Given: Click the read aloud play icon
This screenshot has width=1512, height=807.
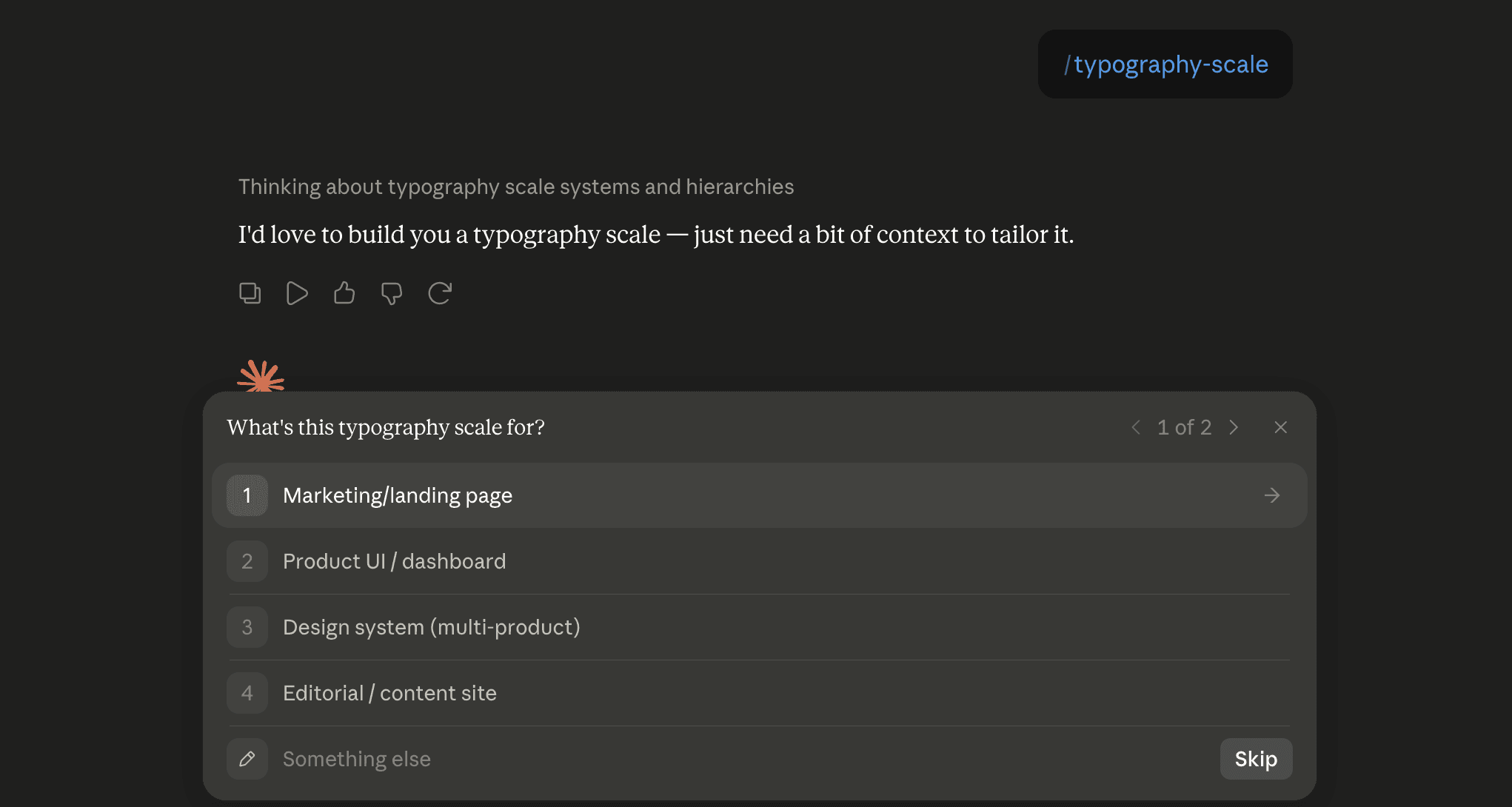Looking at the screenshot, I should (x=297, y=293).
